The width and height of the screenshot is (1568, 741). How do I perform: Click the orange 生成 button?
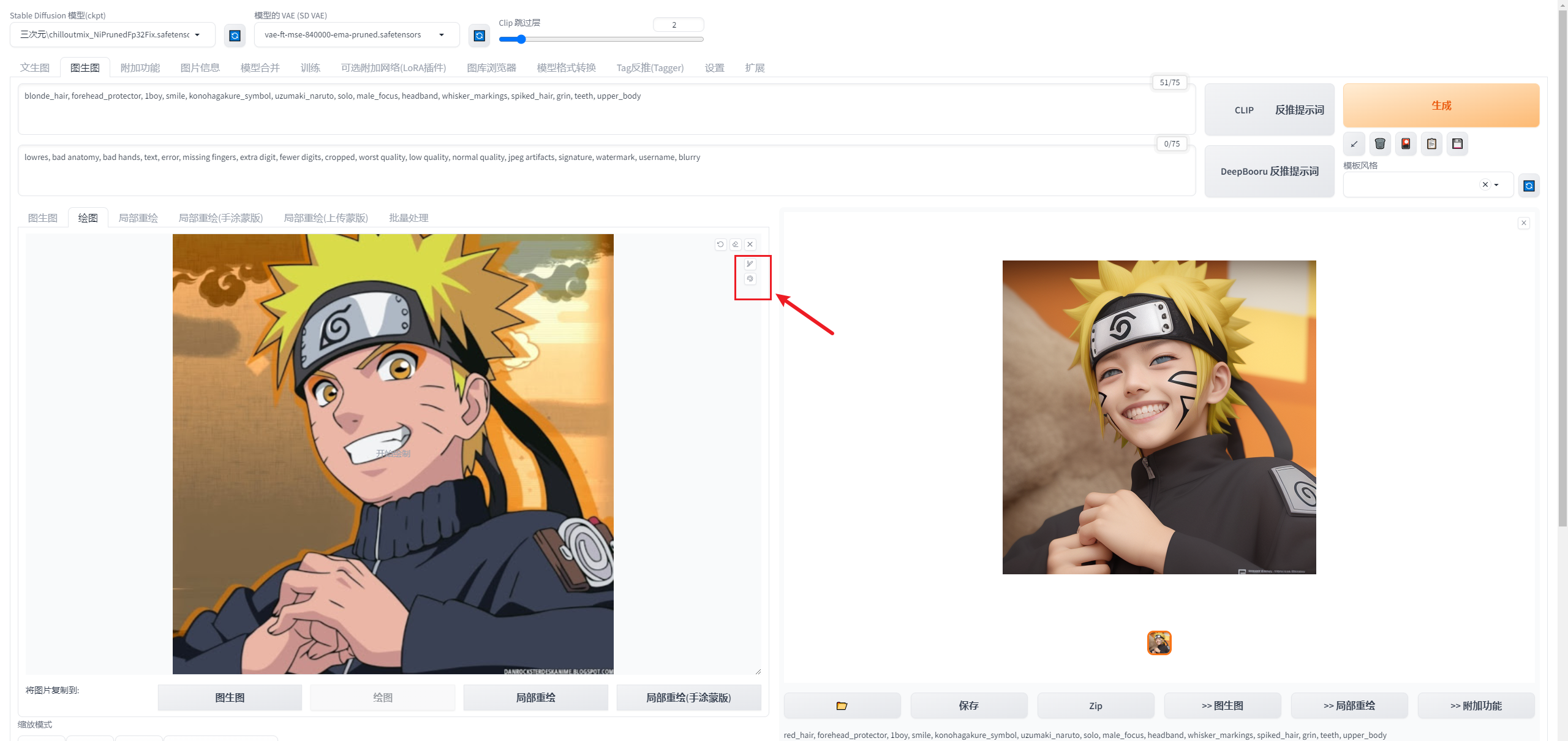(x=1441, y=105)
